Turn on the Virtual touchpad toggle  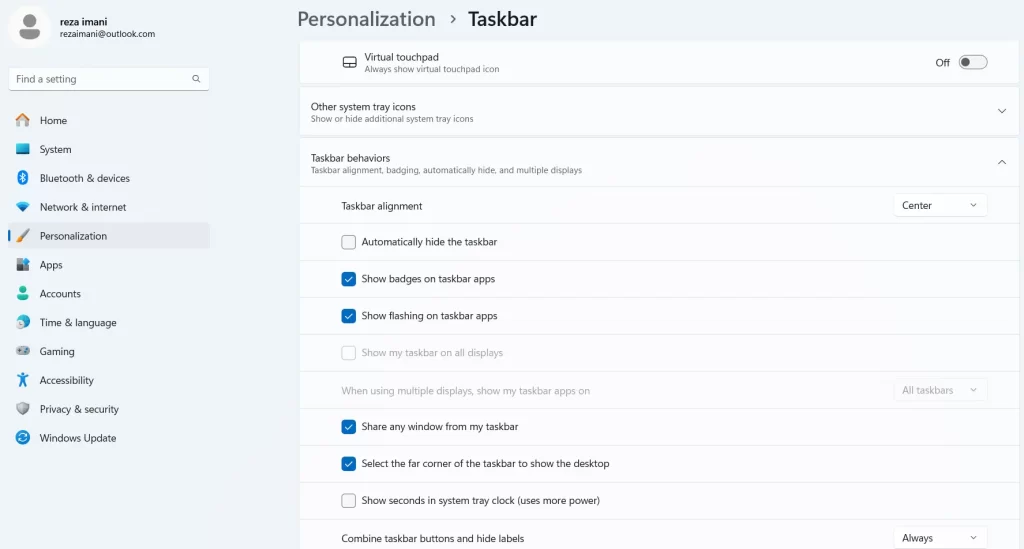coord(972,63)
